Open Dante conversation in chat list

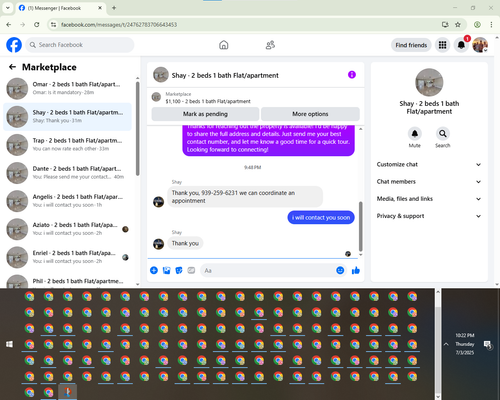coord(67,173)
